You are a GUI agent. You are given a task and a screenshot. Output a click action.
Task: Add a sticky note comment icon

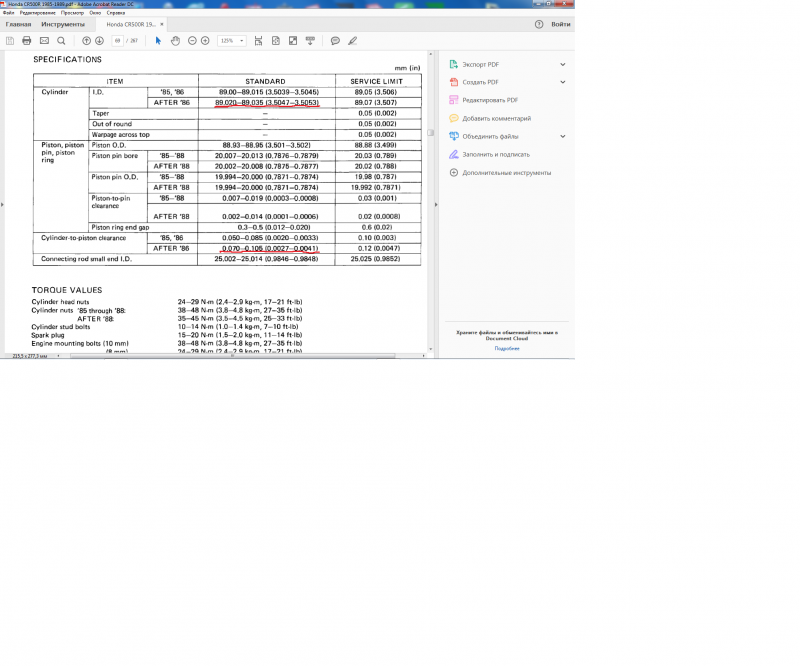click(335, 41)
